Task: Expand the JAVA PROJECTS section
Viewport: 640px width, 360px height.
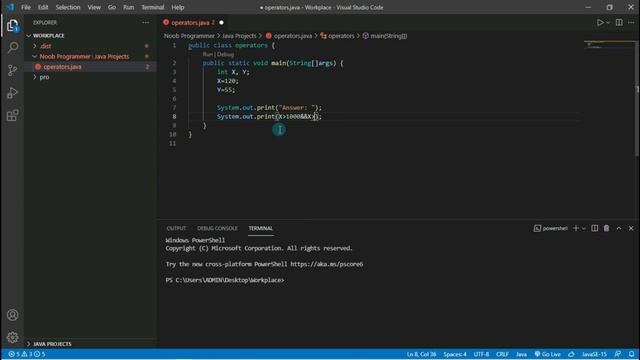Action: pyautogui.click(x=52, y=344)
